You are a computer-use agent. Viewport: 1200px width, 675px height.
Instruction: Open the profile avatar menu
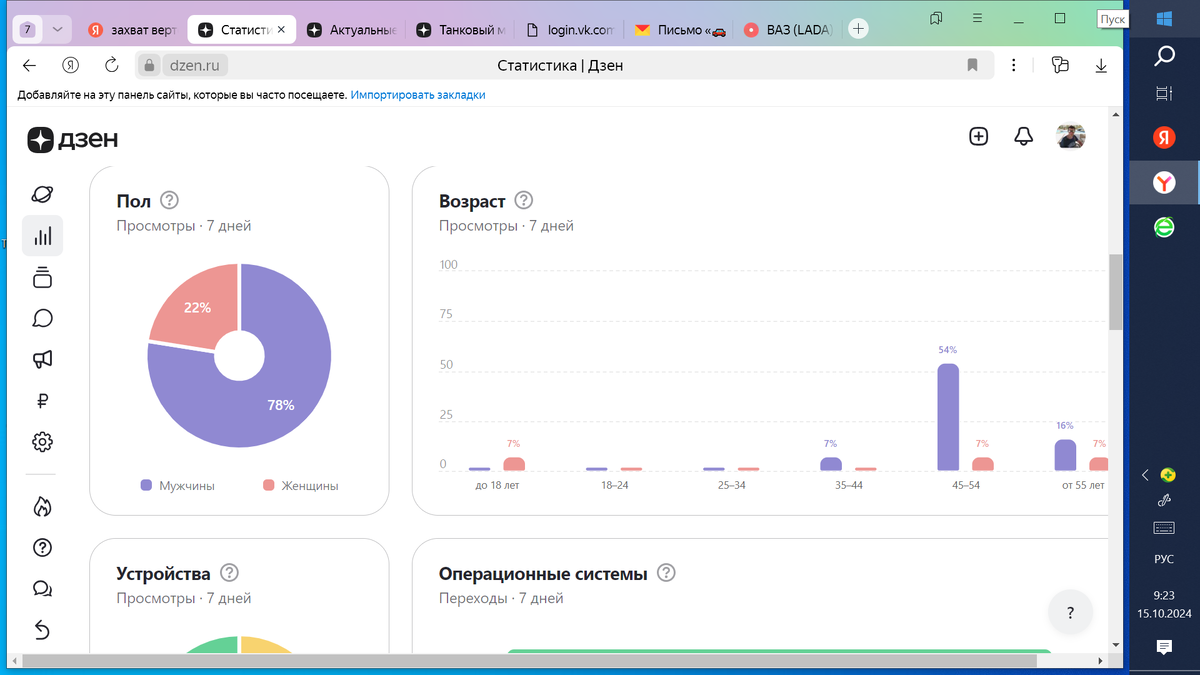point(1071,137)
